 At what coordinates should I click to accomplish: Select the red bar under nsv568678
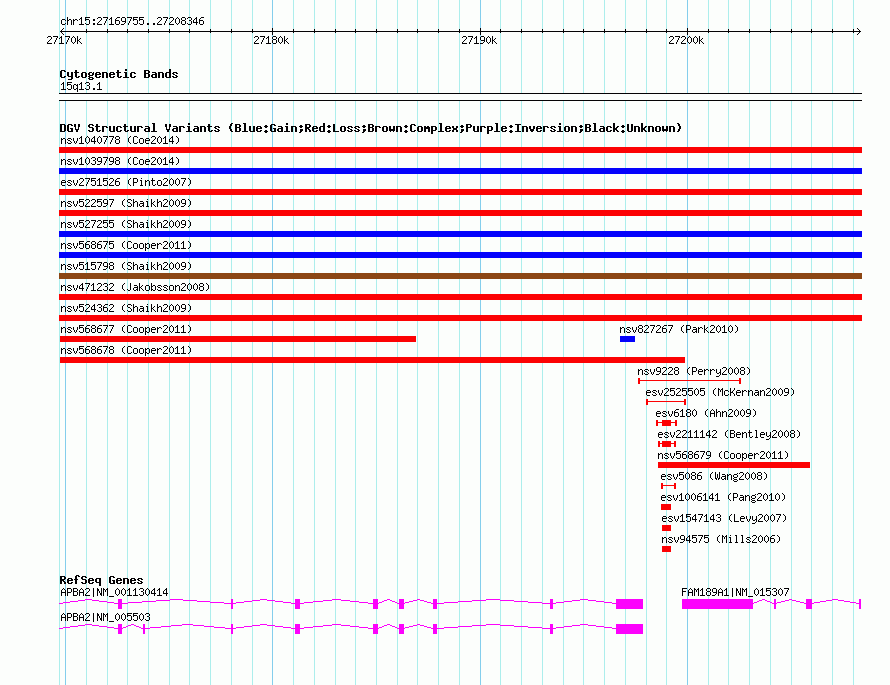click(x=372, y=360)
